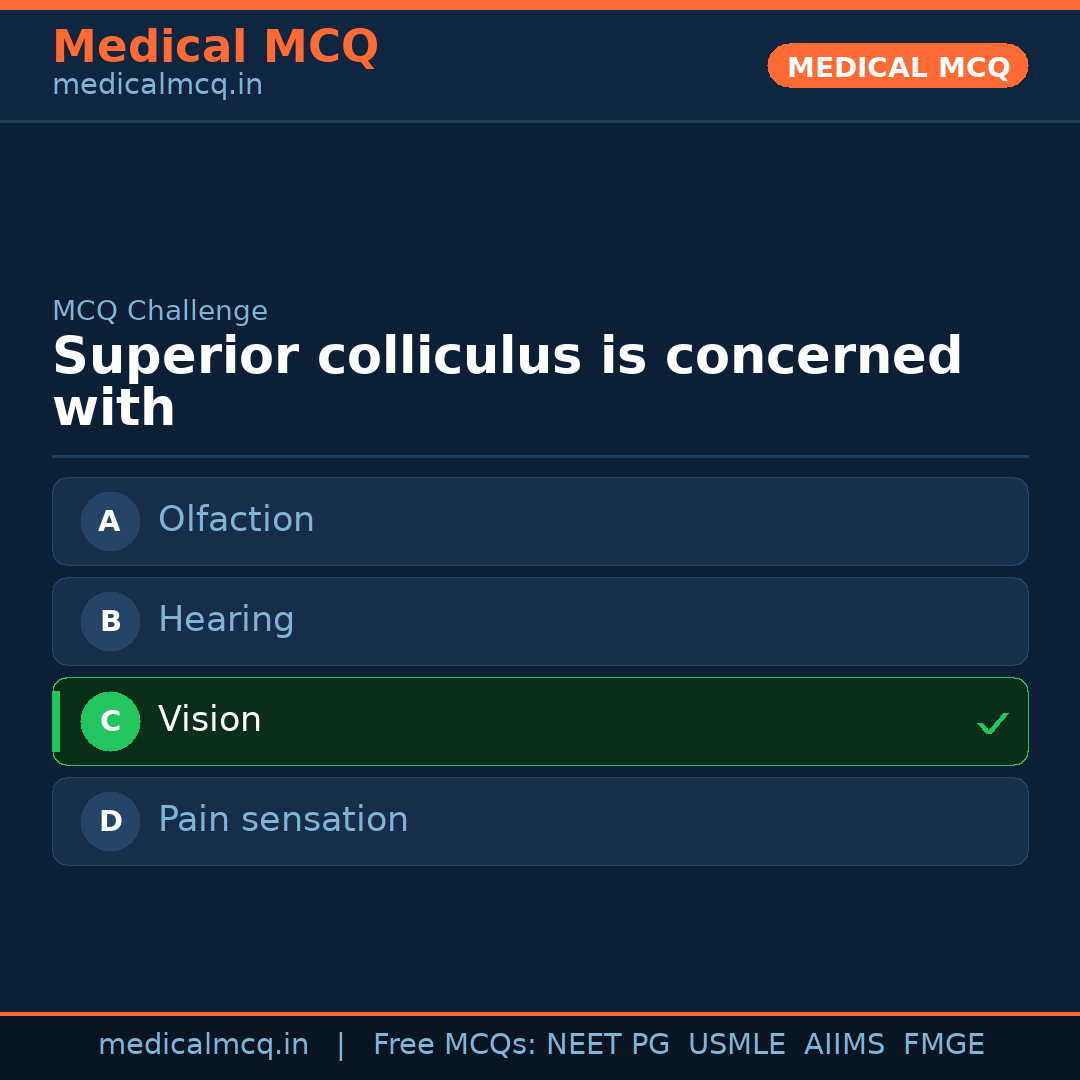This screenshot has height=1080, width=1080.
Task: Click the circular A badge beside Olfaction
Action: 110,521
